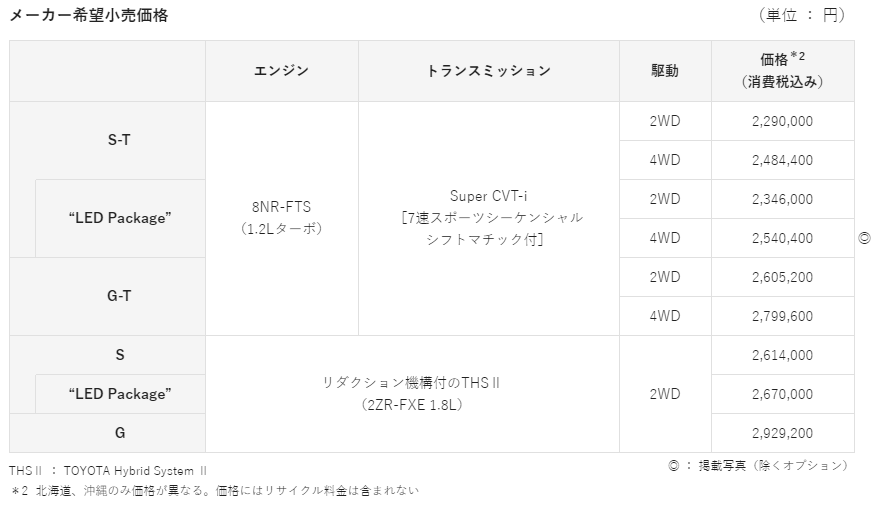The image size is (873, 505).
Task: Click the メーカー希望小売価格 heading
Action: [88, 15]
